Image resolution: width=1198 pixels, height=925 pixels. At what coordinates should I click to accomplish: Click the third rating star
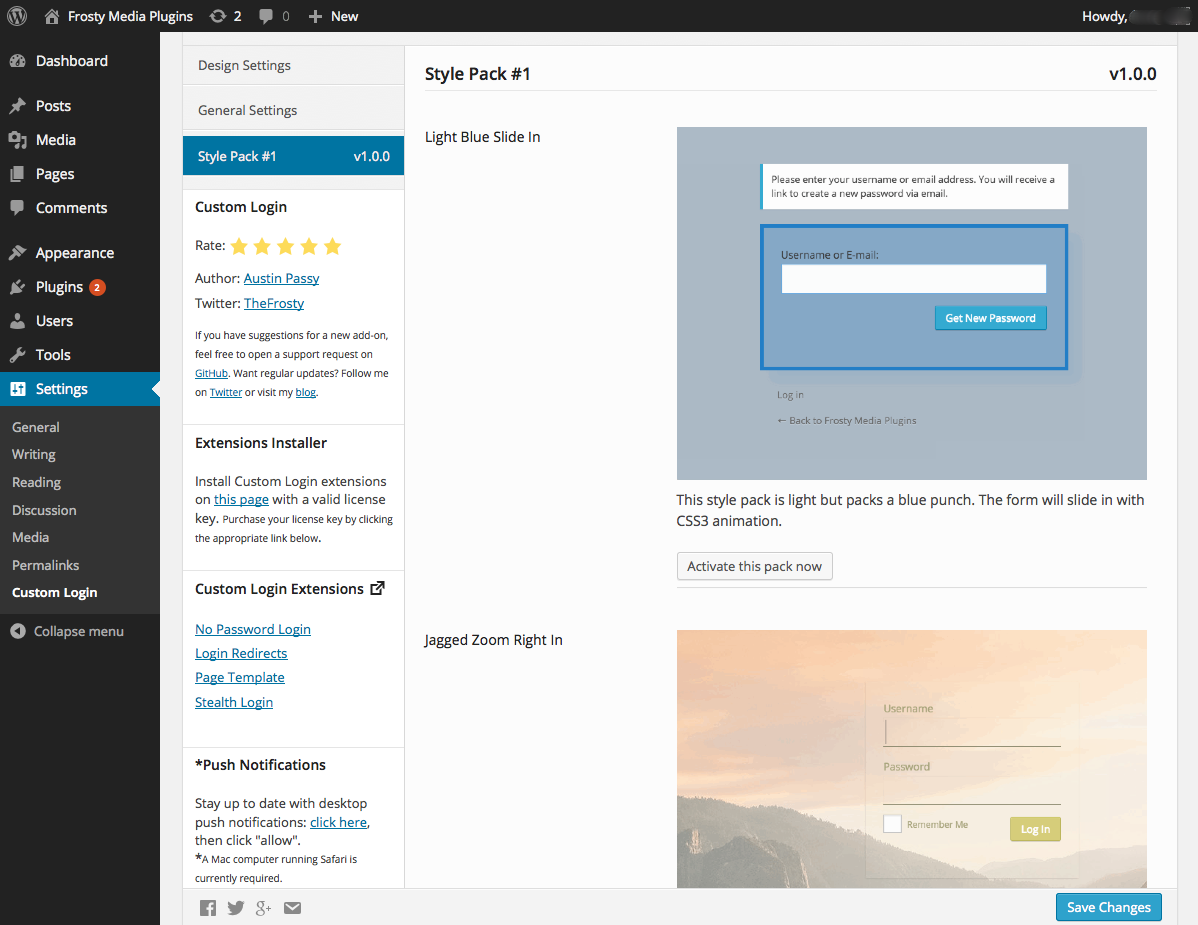pos(286,246)
